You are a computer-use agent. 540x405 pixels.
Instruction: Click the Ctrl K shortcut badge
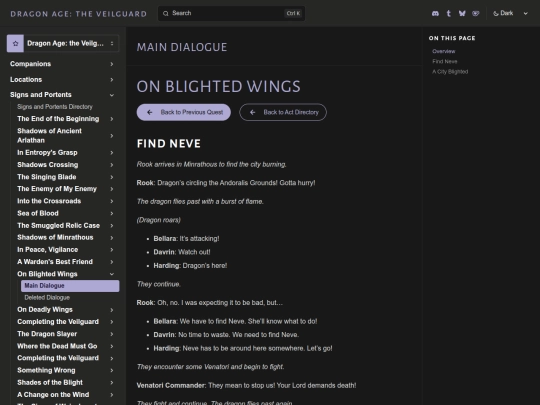(293, 13)
